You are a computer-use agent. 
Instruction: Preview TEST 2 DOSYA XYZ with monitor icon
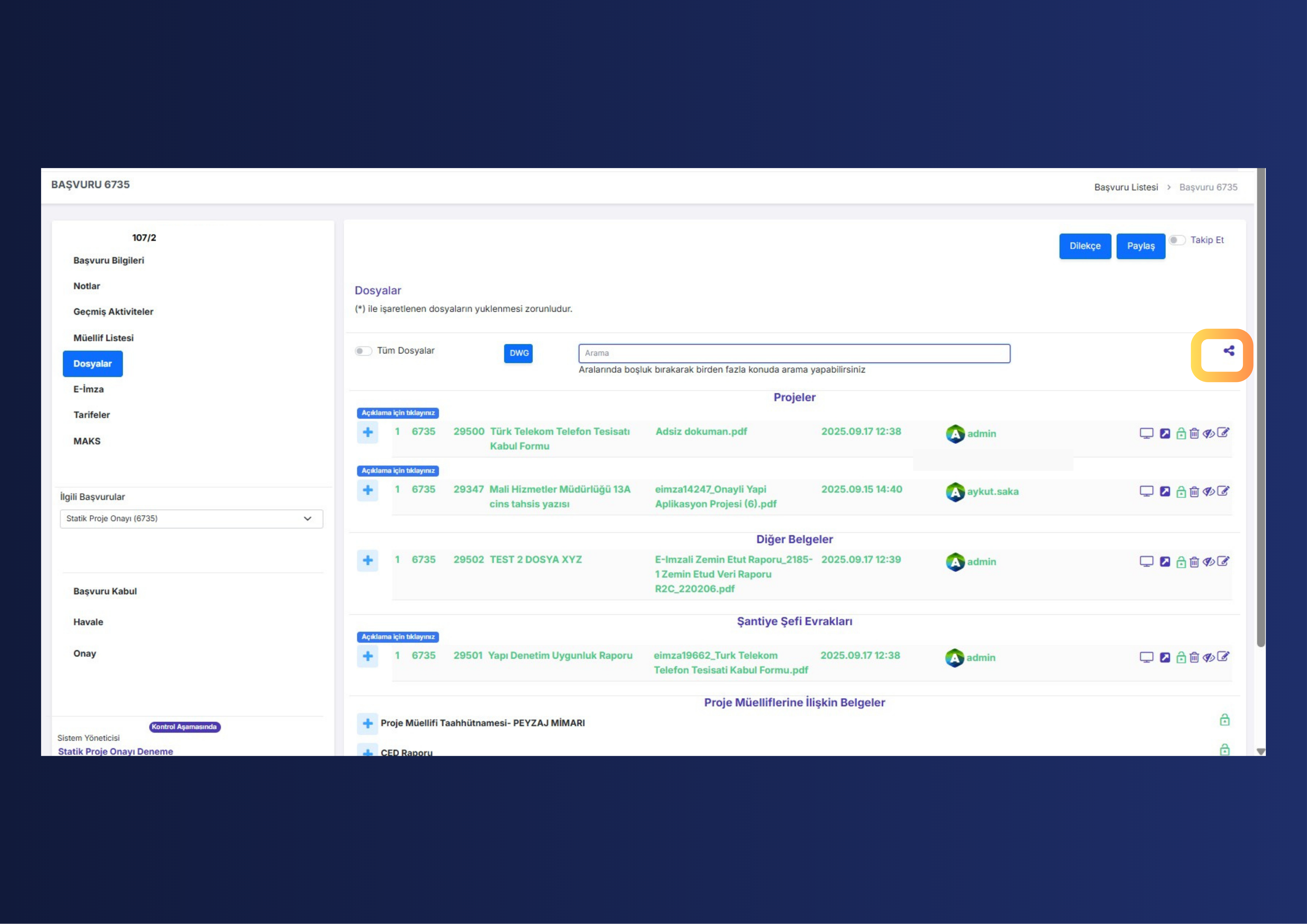click(1146, 561)
